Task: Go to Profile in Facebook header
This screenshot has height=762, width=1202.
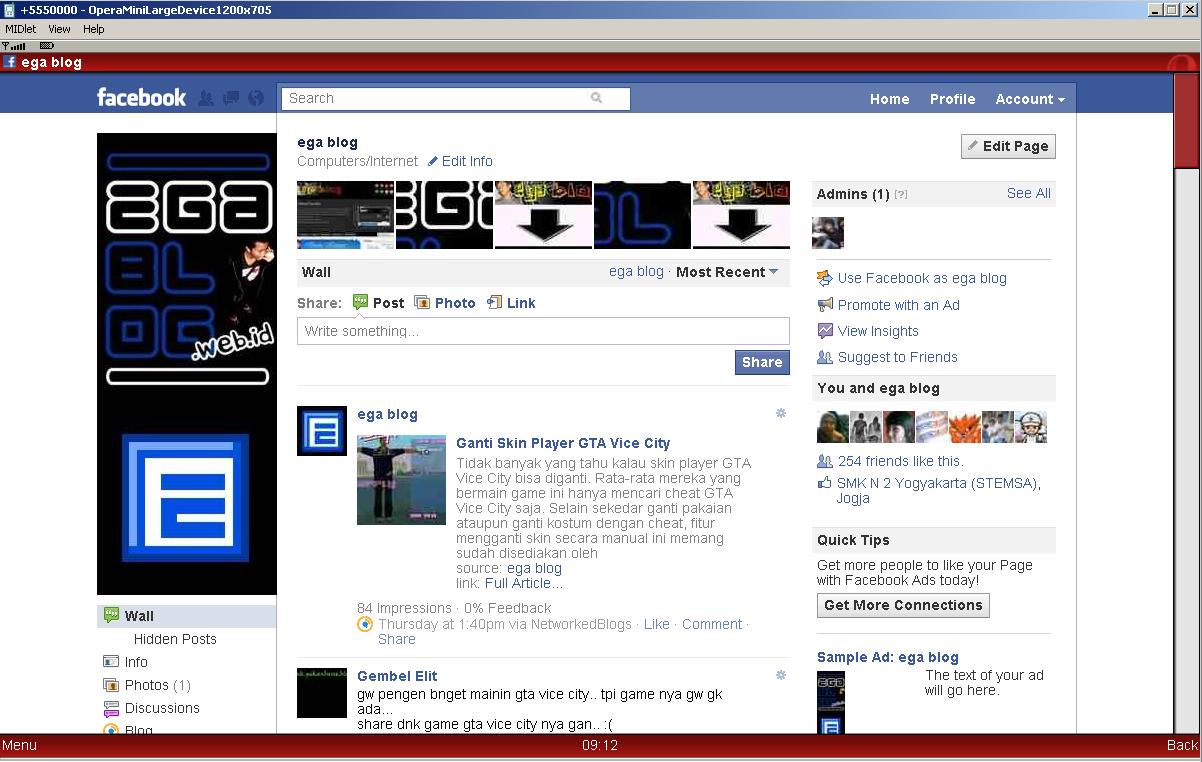Action: (x=953, y=99)
